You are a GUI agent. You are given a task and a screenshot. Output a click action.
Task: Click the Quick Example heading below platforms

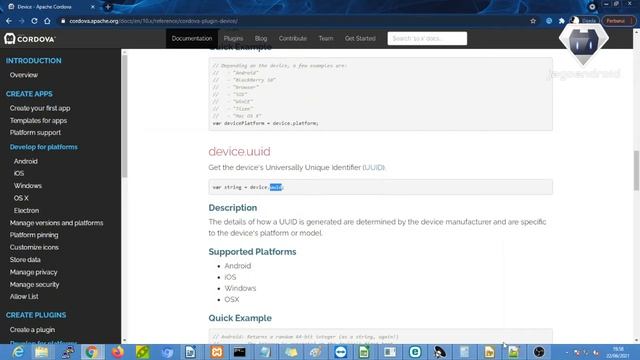click(x=240, y=318)
